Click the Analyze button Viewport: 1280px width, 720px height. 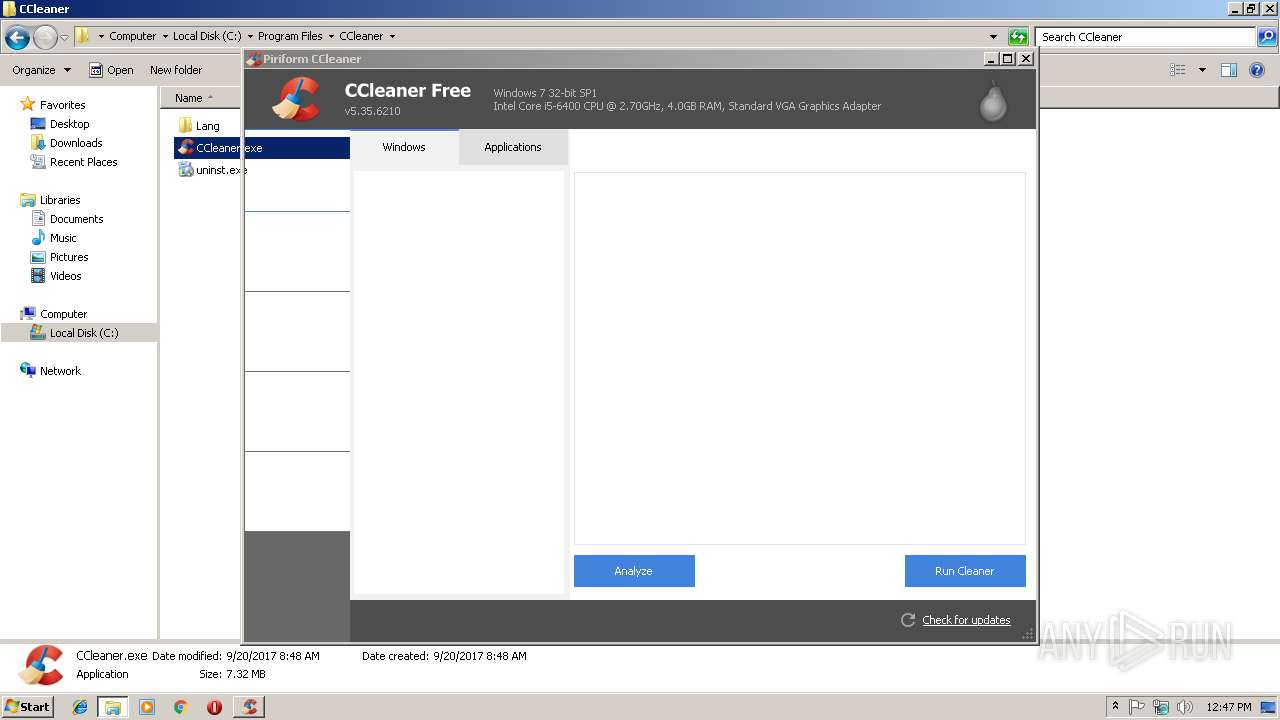[x=634, y=571]
